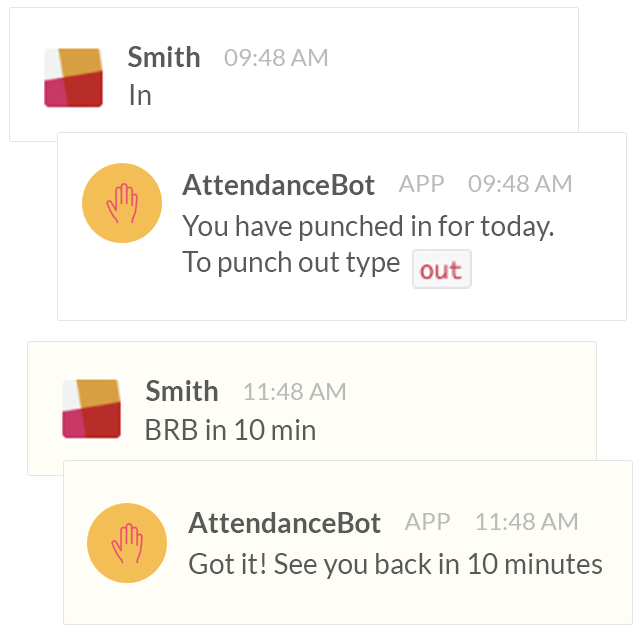Open Smith's profile from BRB message name
This screenshot has height=632, width=644.
click(x=182, y=391)
